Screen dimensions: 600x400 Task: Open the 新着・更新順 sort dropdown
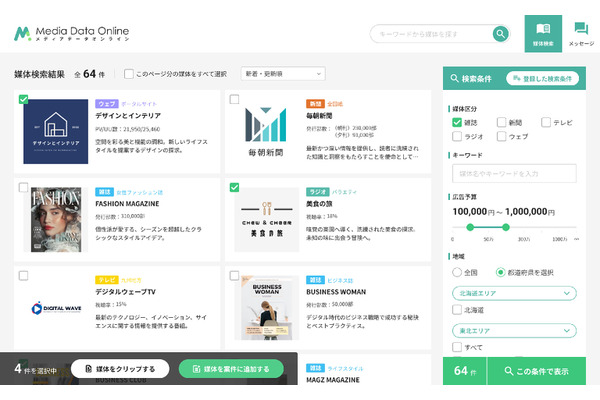tap(283, 73)
